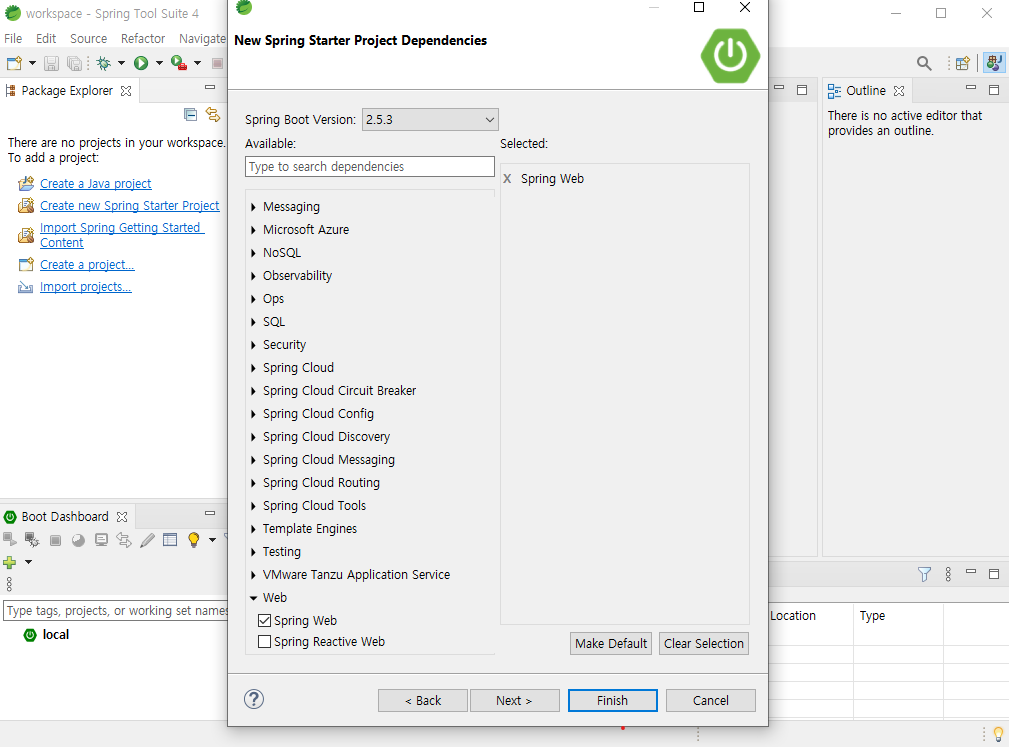Minimize the Outline view panel
The width and height of the screenshot is (1009, 747).
[x=971, y=88]
